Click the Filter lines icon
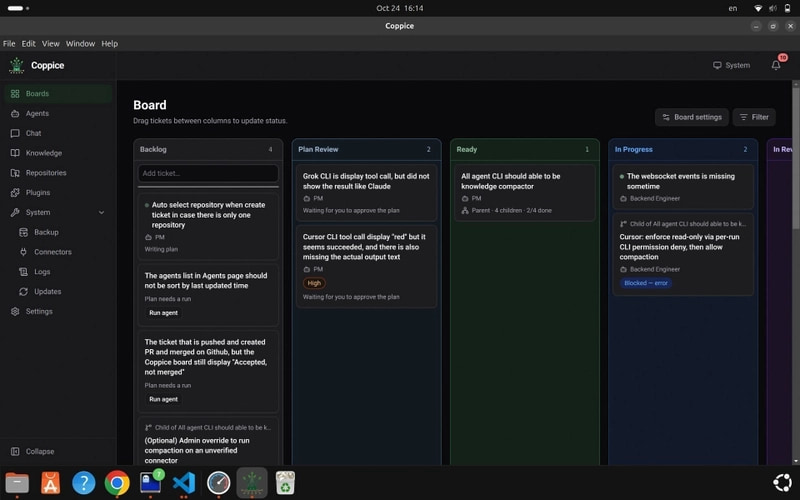800x500 pixels. coord(743,117)
